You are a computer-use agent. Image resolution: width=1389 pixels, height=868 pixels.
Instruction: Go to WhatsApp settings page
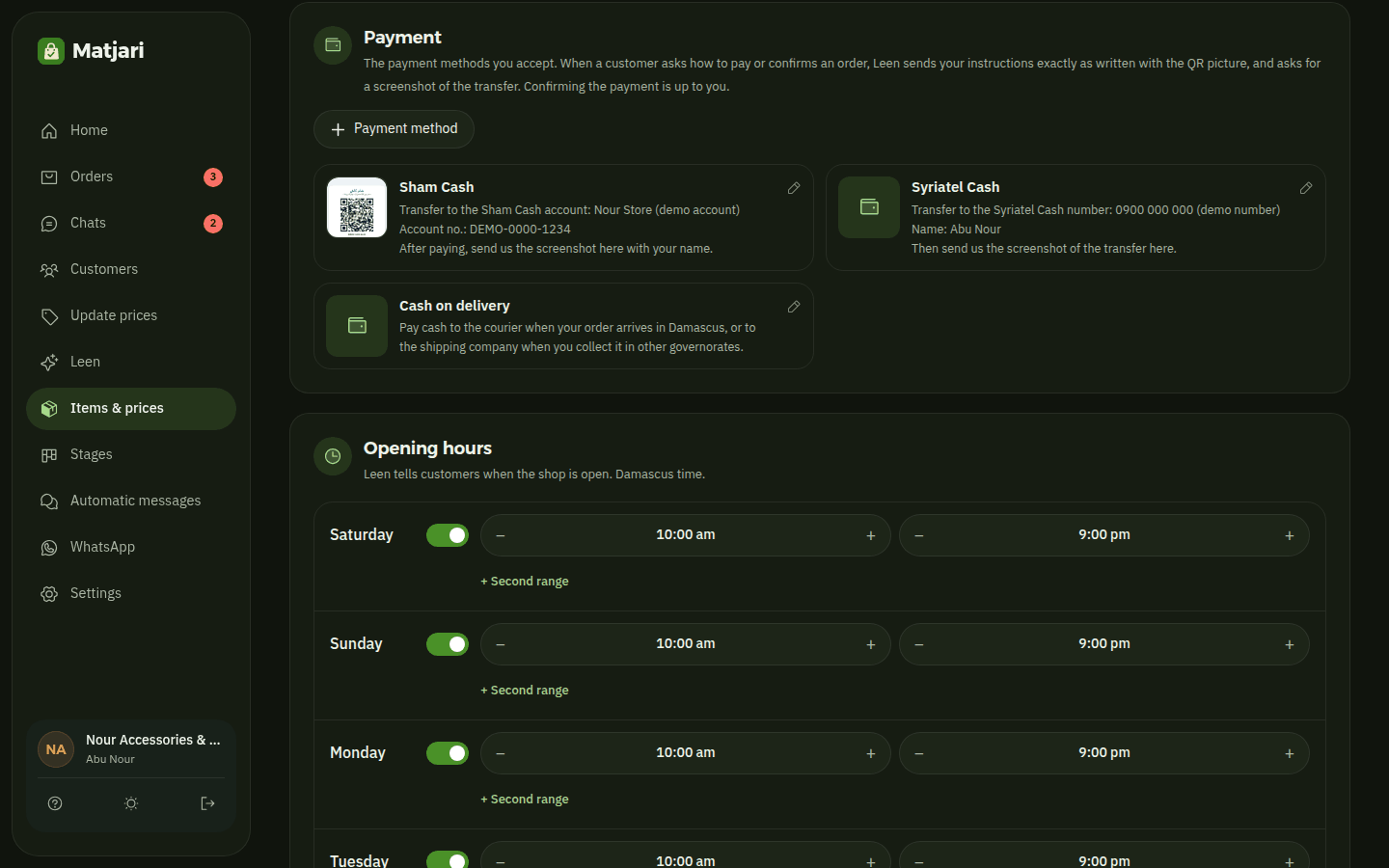131,547
